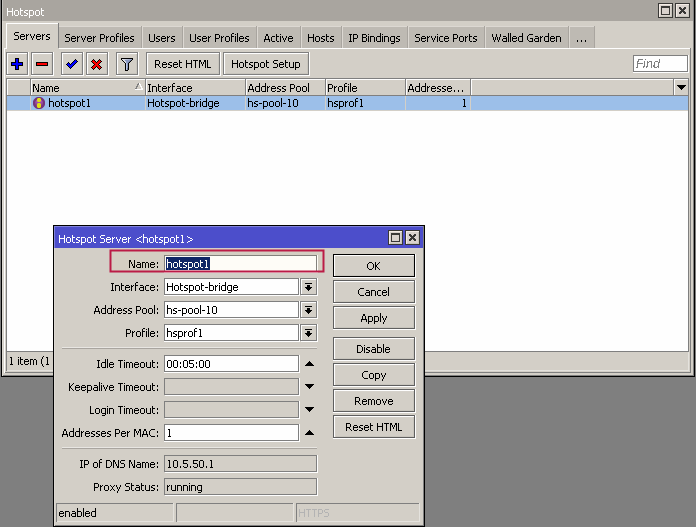Expand the Login Timeout field
696x527 pixels.
tap(309, 410)
